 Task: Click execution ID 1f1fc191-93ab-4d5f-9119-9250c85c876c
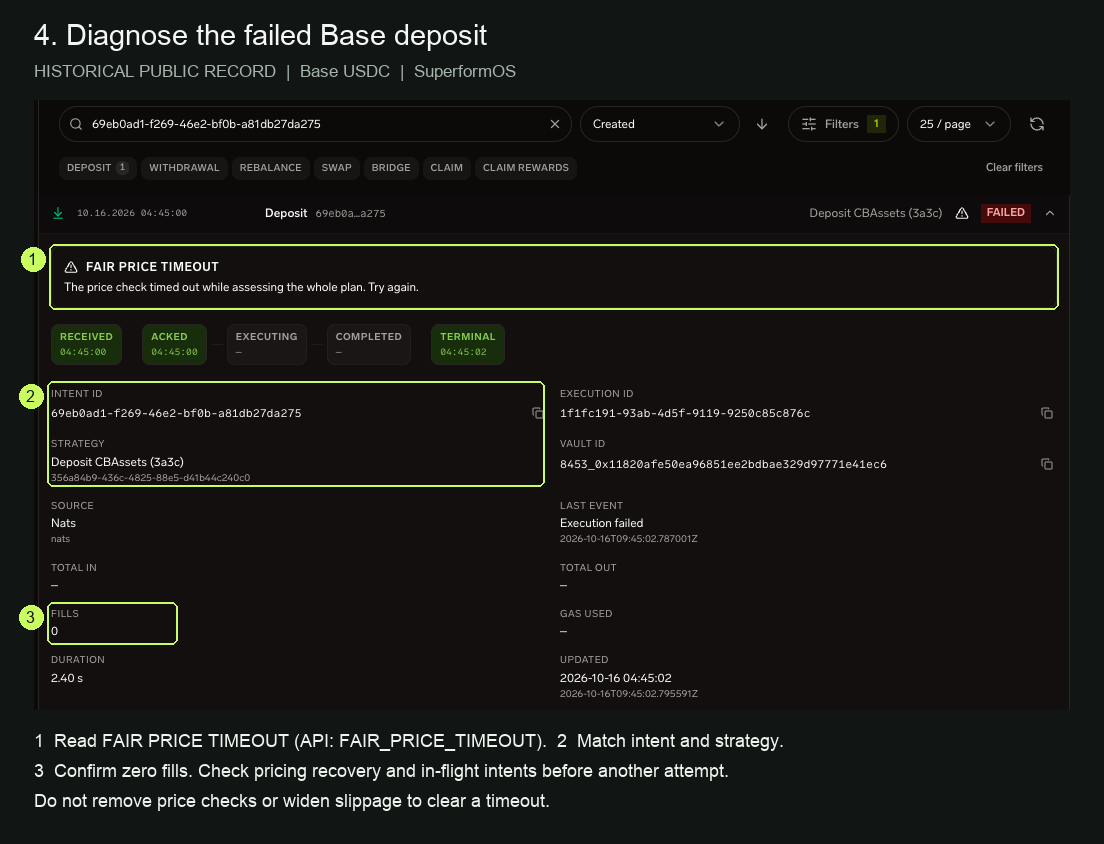click(685, 413)
